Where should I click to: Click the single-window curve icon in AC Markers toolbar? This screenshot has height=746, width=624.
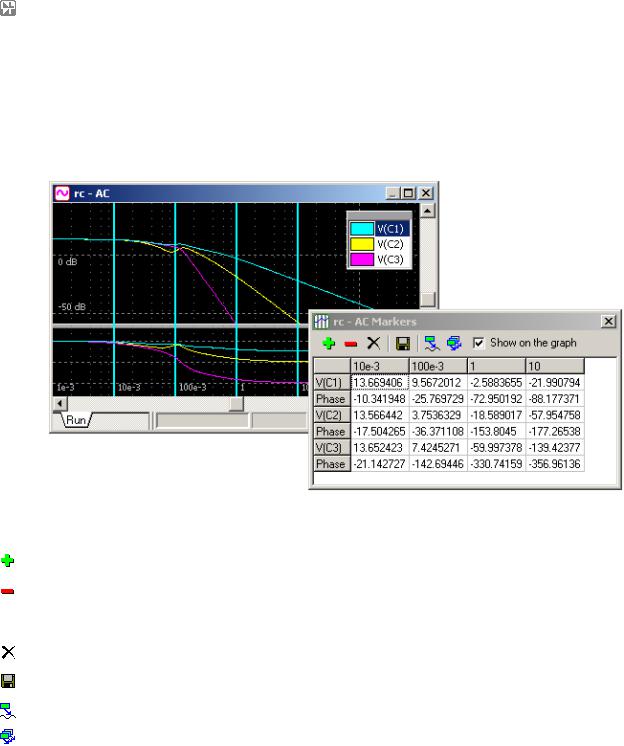432,344
